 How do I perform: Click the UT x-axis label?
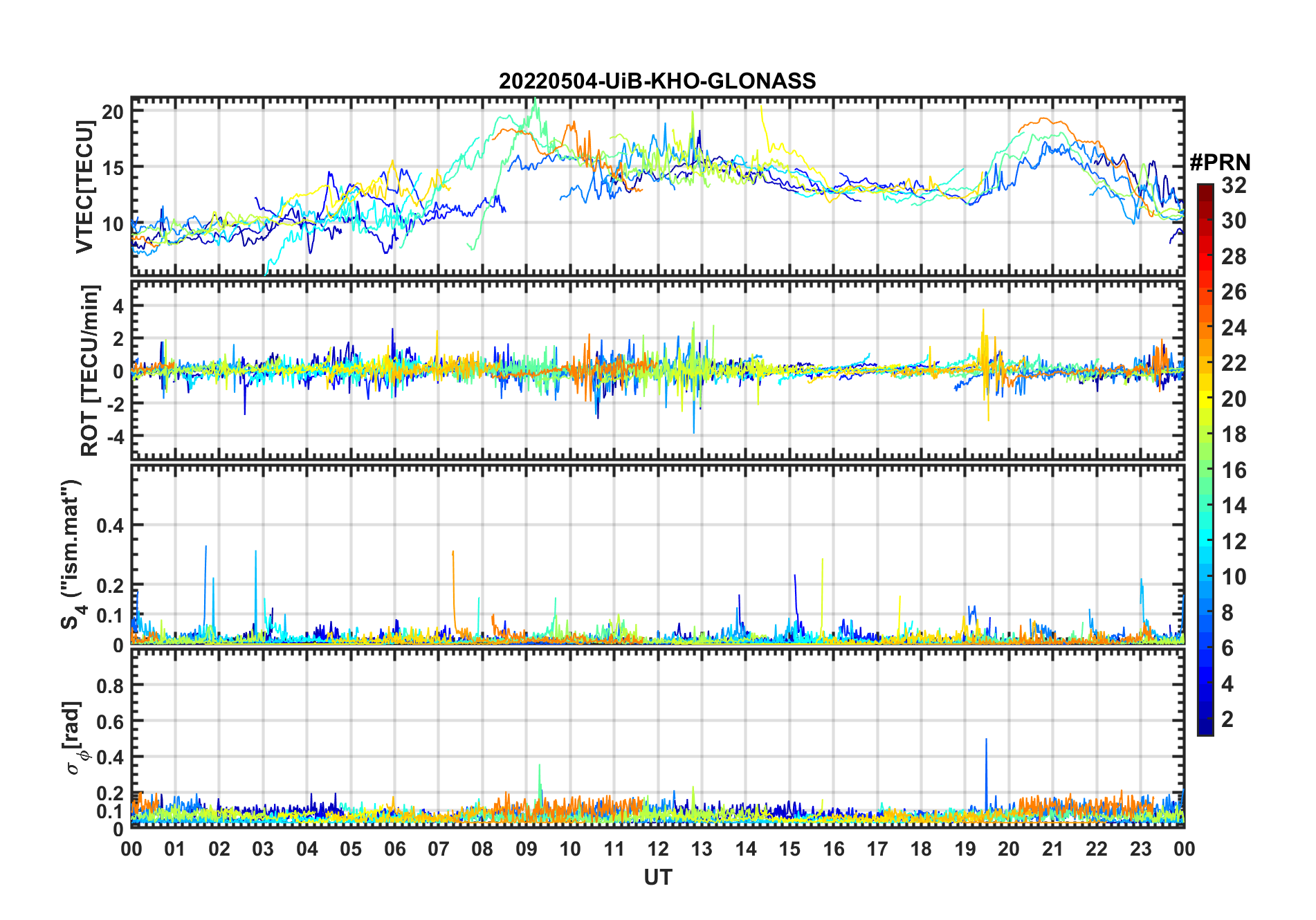click(657, 877)
